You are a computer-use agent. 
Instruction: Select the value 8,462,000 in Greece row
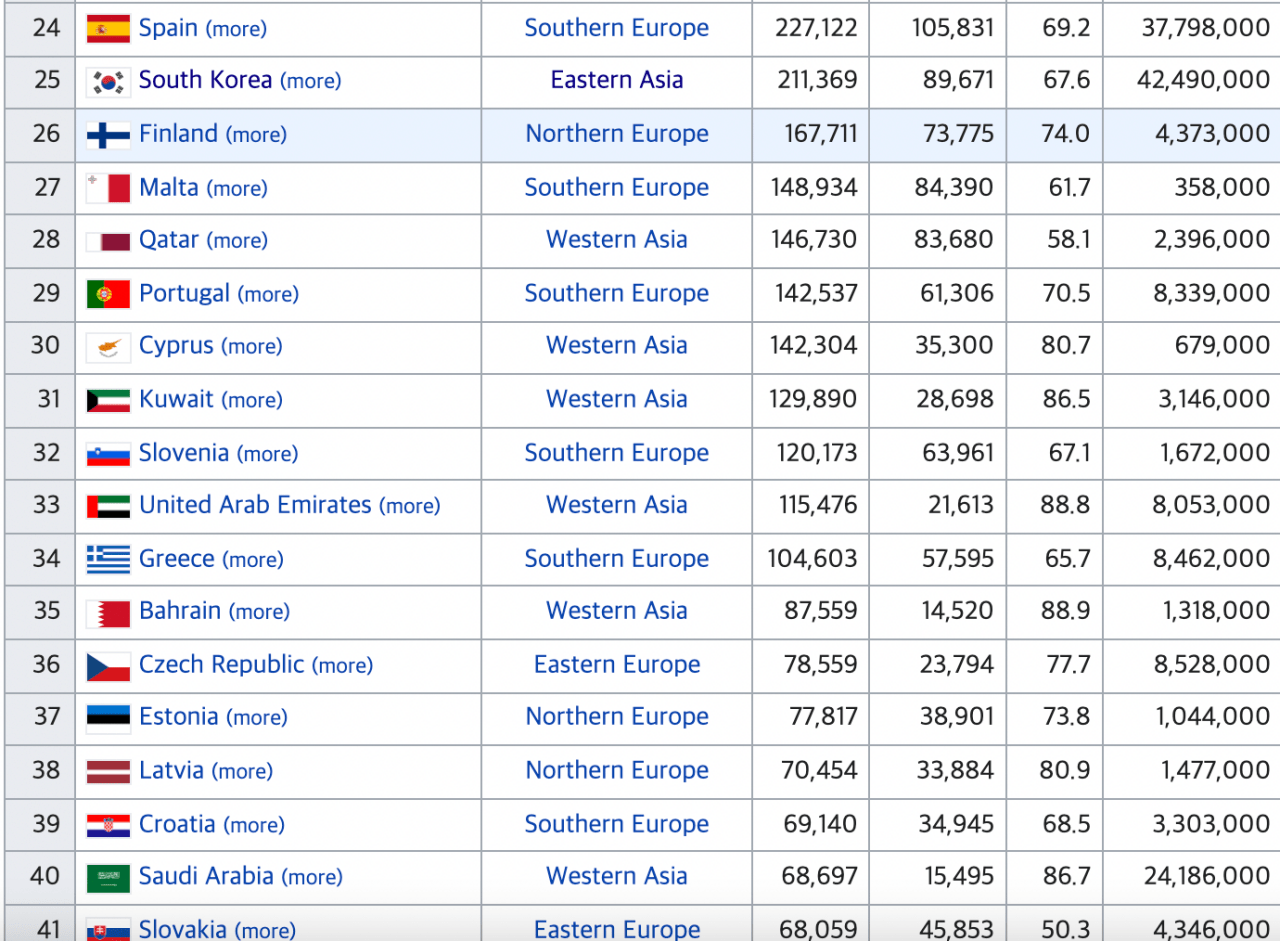tap(1212, 558)
